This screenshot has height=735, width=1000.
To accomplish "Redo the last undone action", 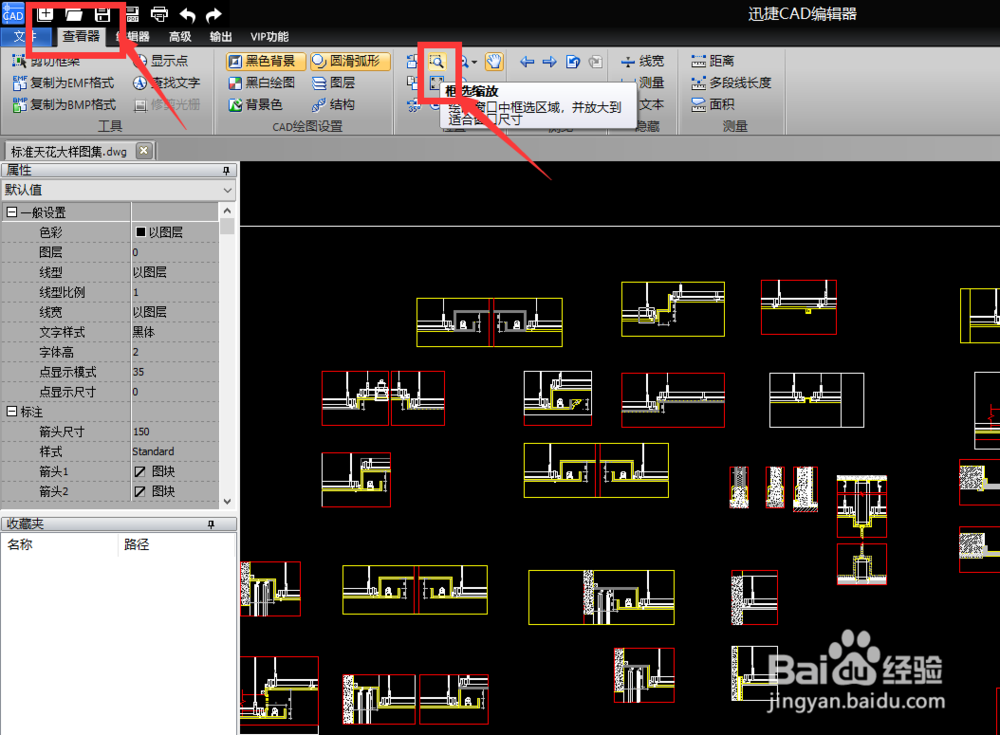I will click(x=214, y=14).
